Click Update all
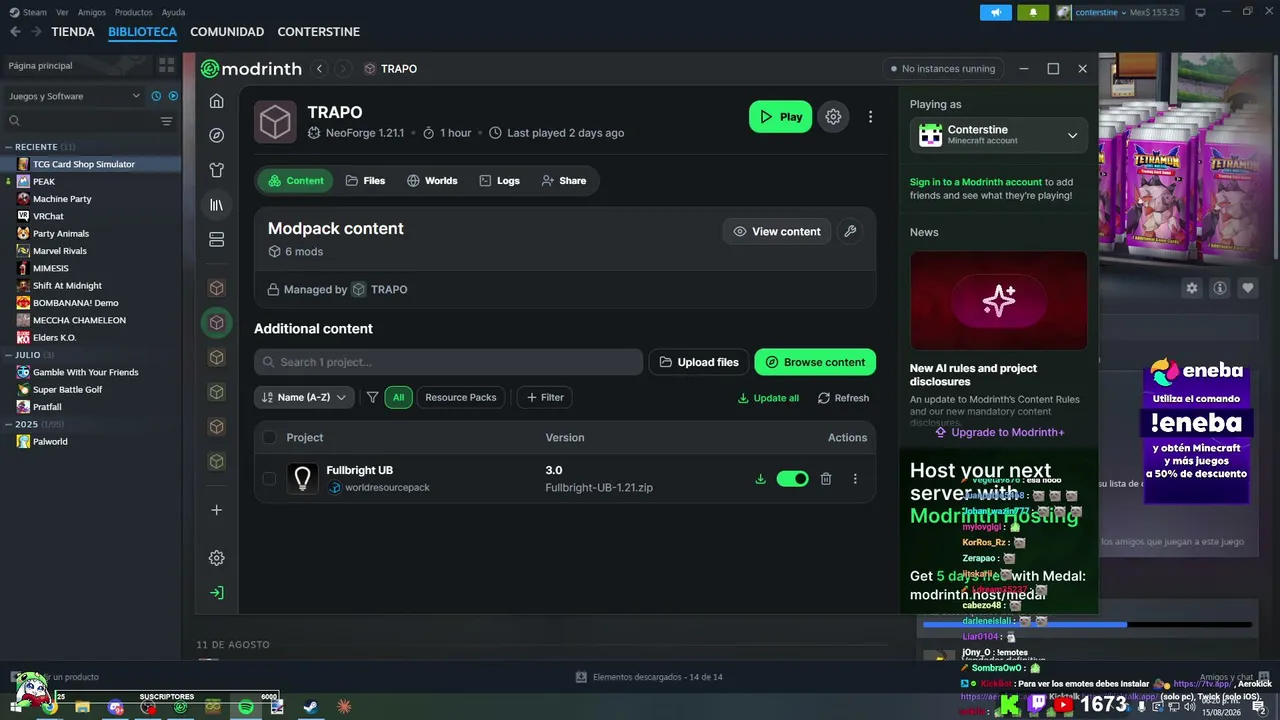 768,398
